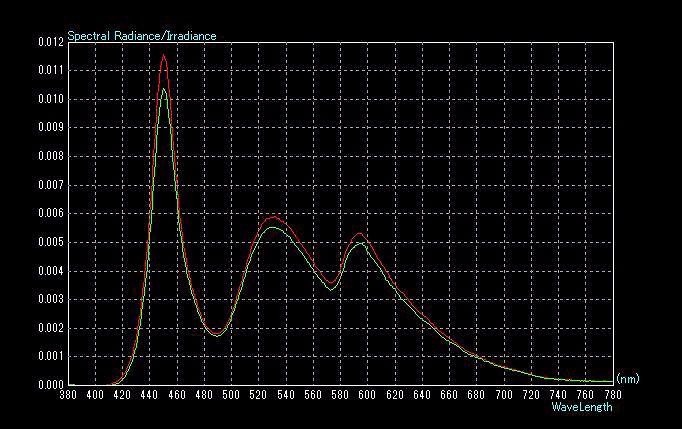Click the 0.012 y-axis value
Image resolution: width=682 pixels, height=429 pixels.
pos(51,42)
